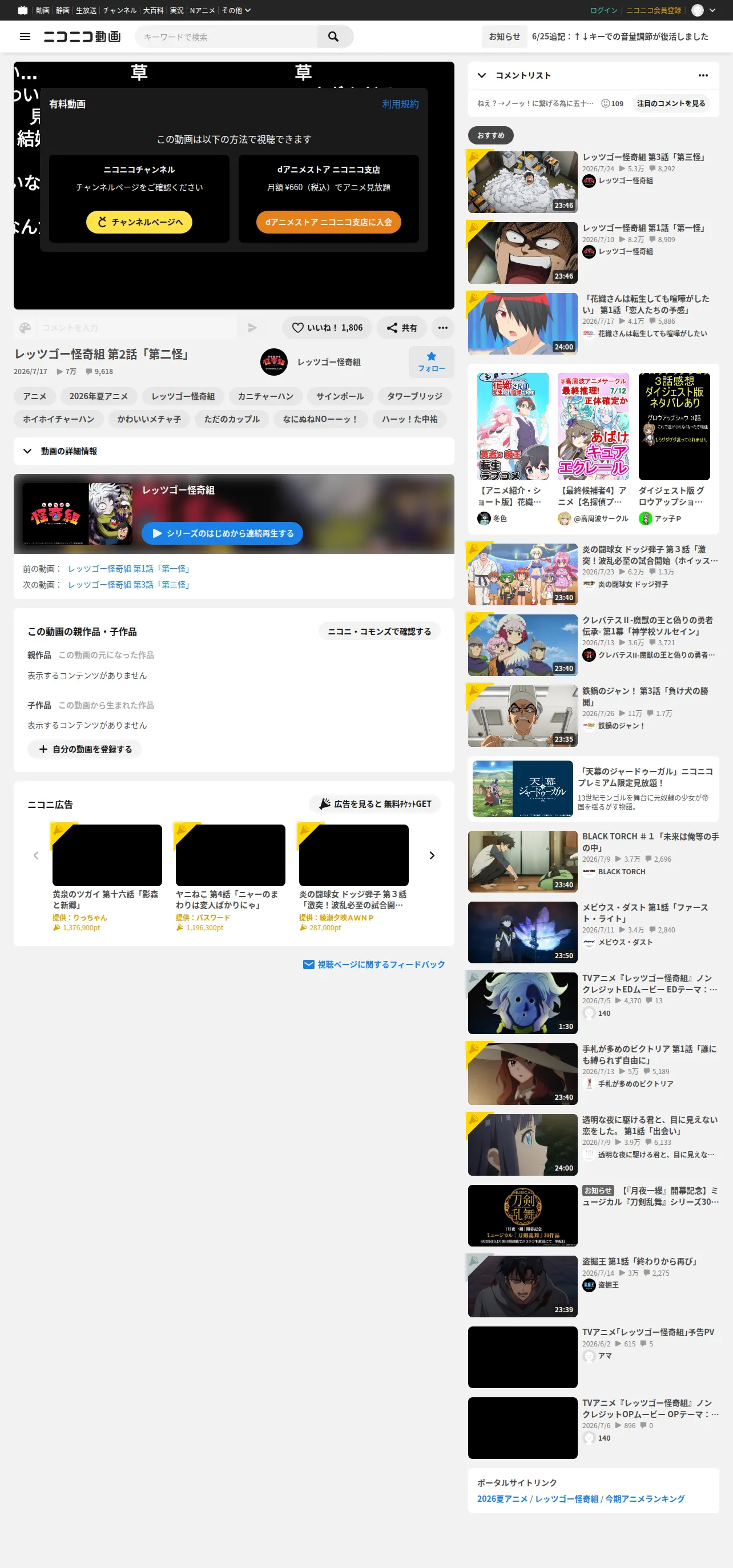Viewport: 733px width, 1568px height.
Task: Click the 盗掘王 channel icon
Action: [x=588, y=1284]
